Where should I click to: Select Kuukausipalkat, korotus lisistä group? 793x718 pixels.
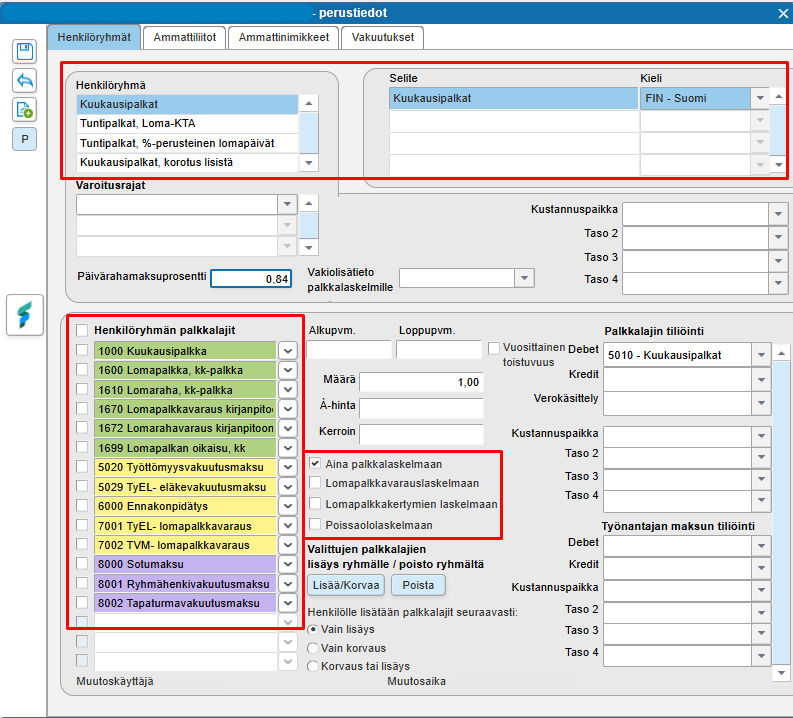click(x=187, y=162)
